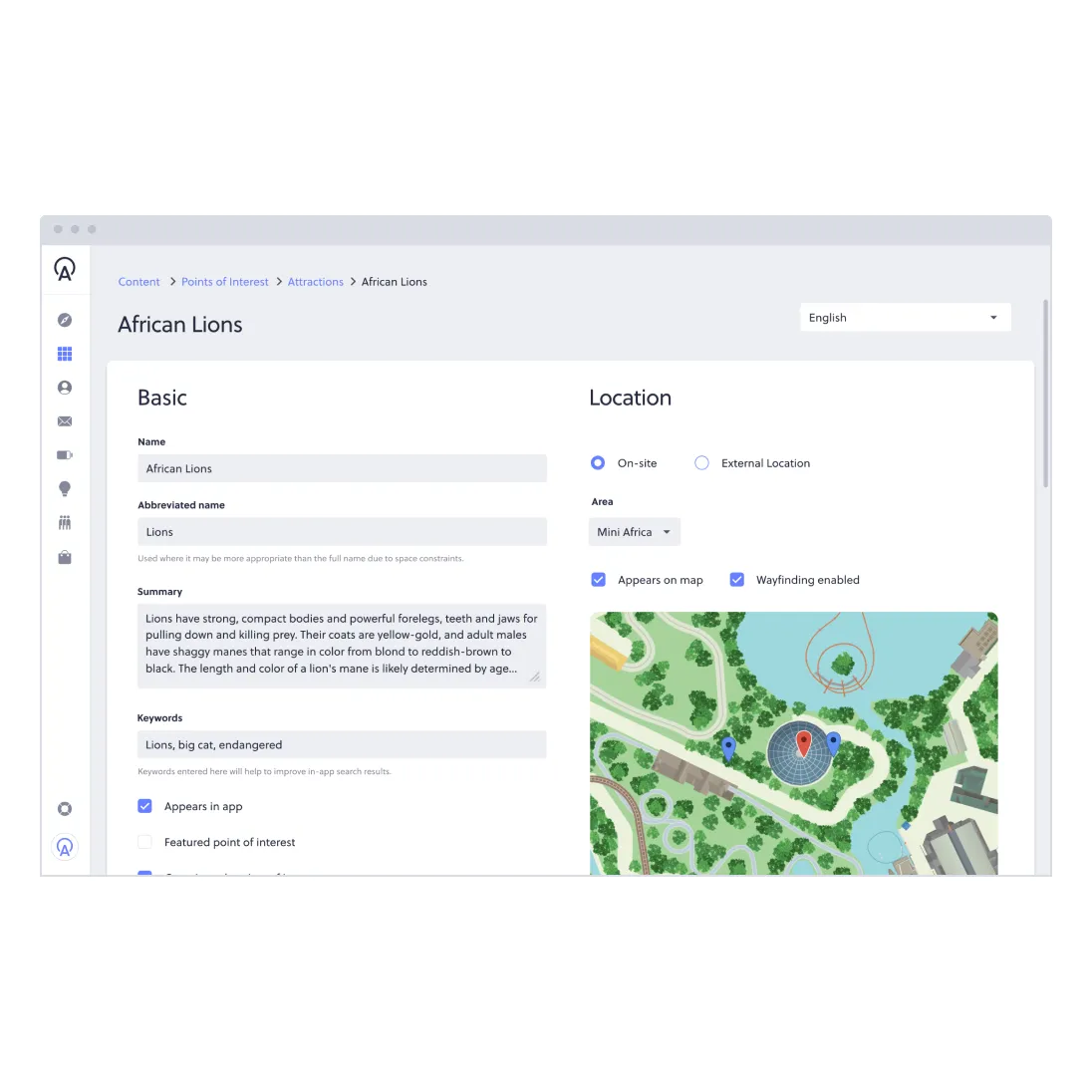Toggle the Appears in app checkbox
Screen dimensions: 1092x1092
pos(144,806)
